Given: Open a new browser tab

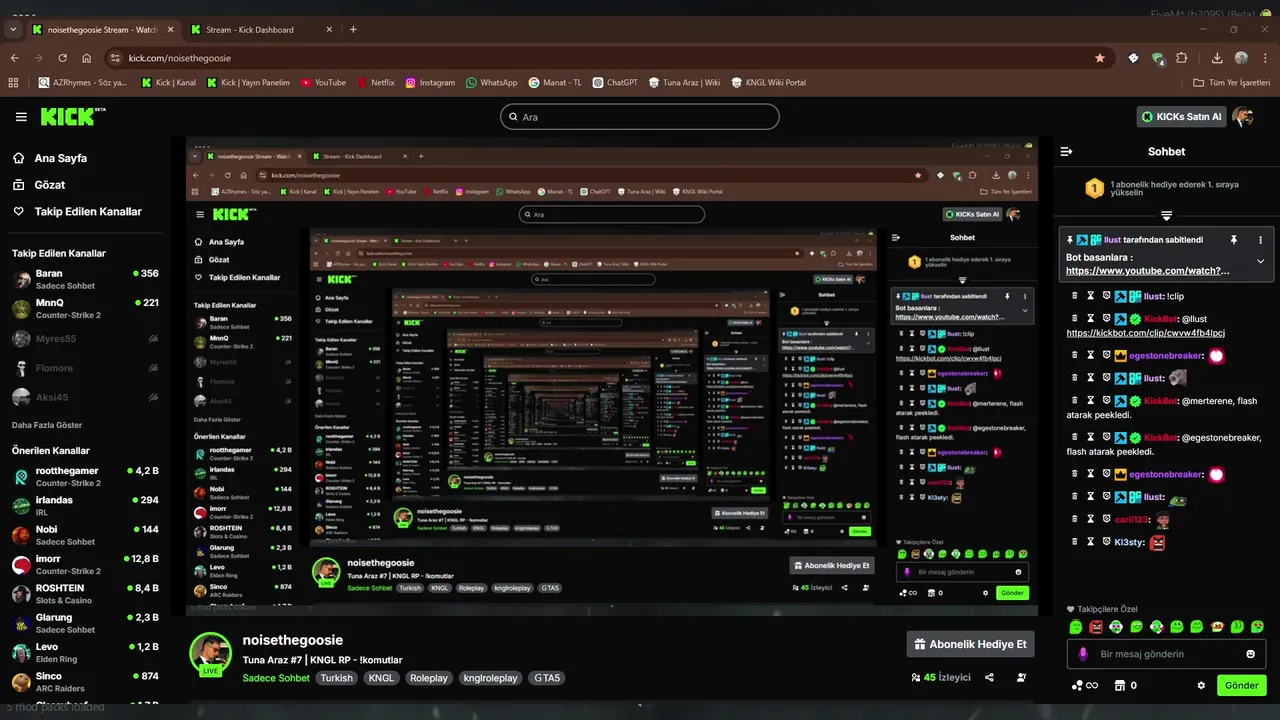Looking at the screenshot, I should [x=353, y=30].
